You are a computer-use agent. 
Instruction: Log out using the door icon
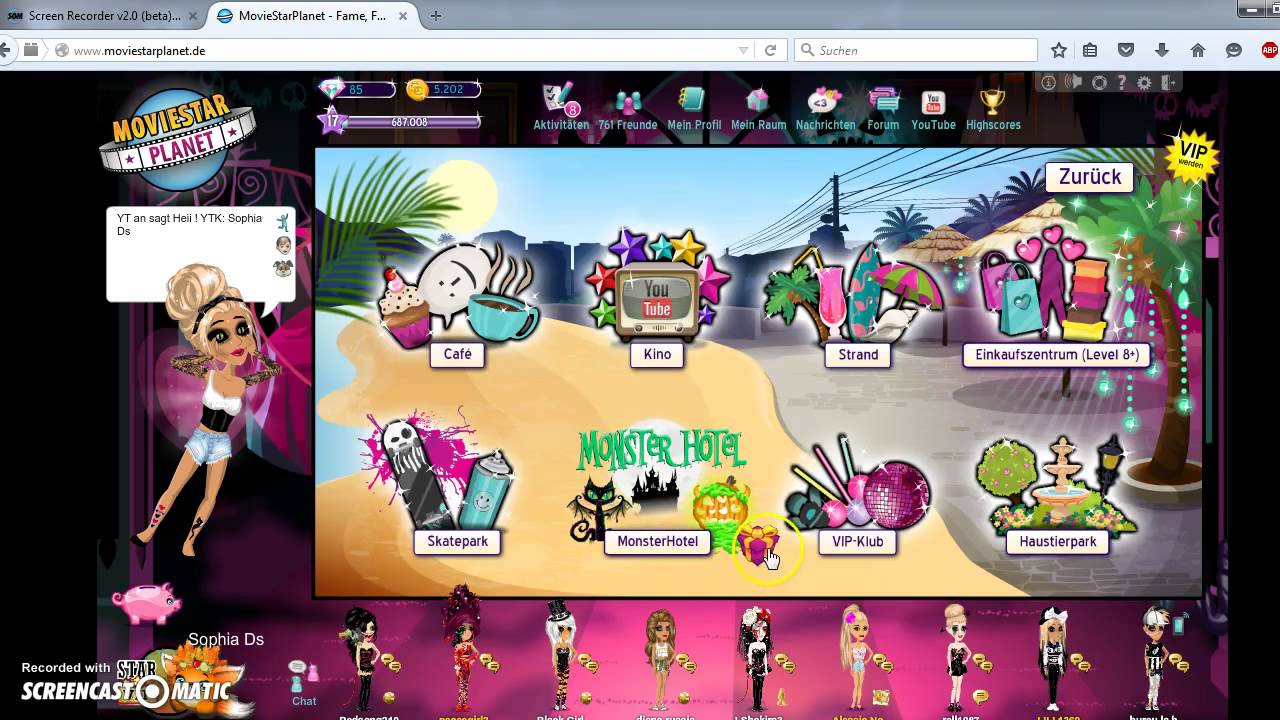1169,83
